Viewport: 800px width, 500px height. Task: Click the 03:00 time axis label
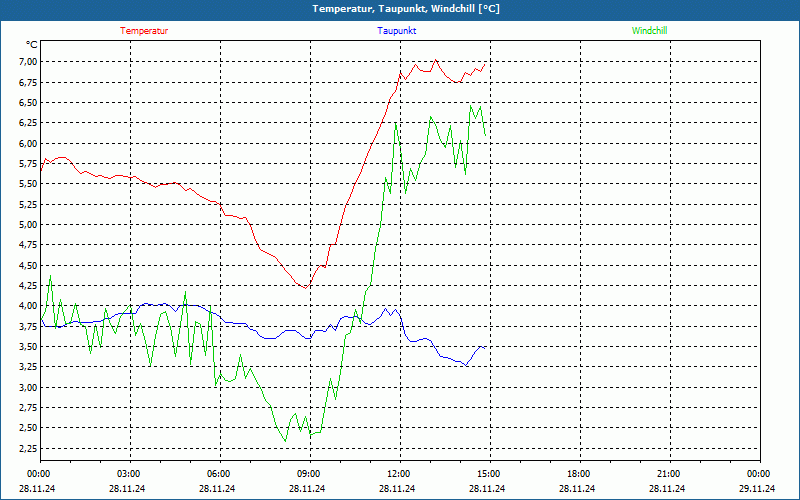click(x=129, y=474)
